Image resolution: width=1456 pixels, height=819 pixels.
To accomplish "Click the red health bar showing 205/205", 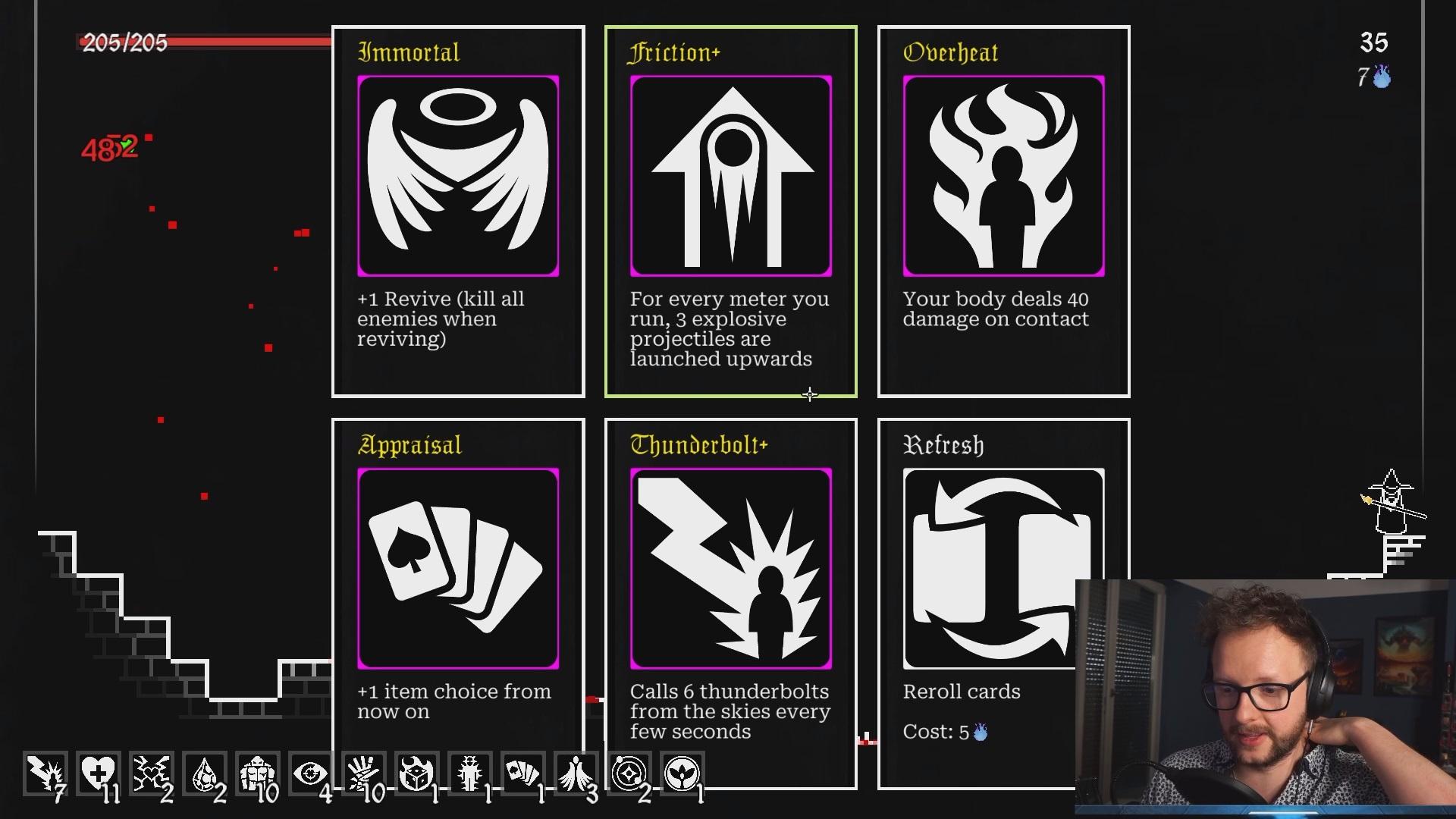I will [205, 42].
